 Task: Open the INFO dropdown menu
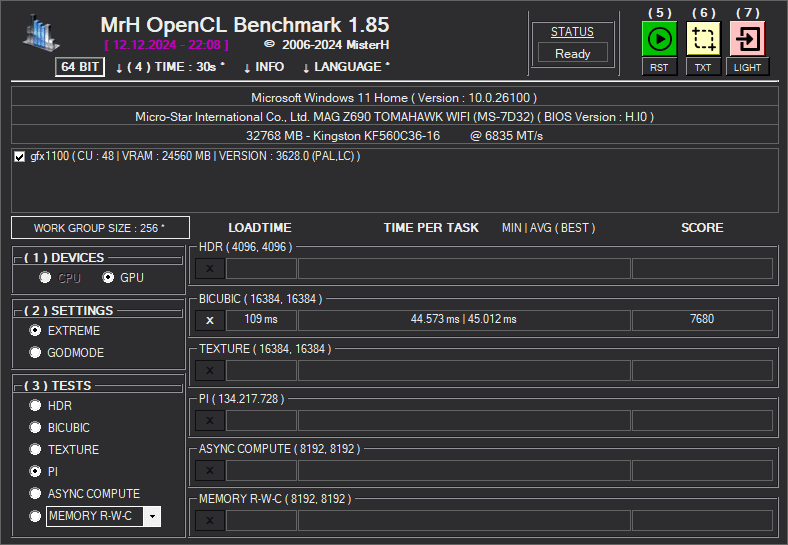click(x=264, y=67)
